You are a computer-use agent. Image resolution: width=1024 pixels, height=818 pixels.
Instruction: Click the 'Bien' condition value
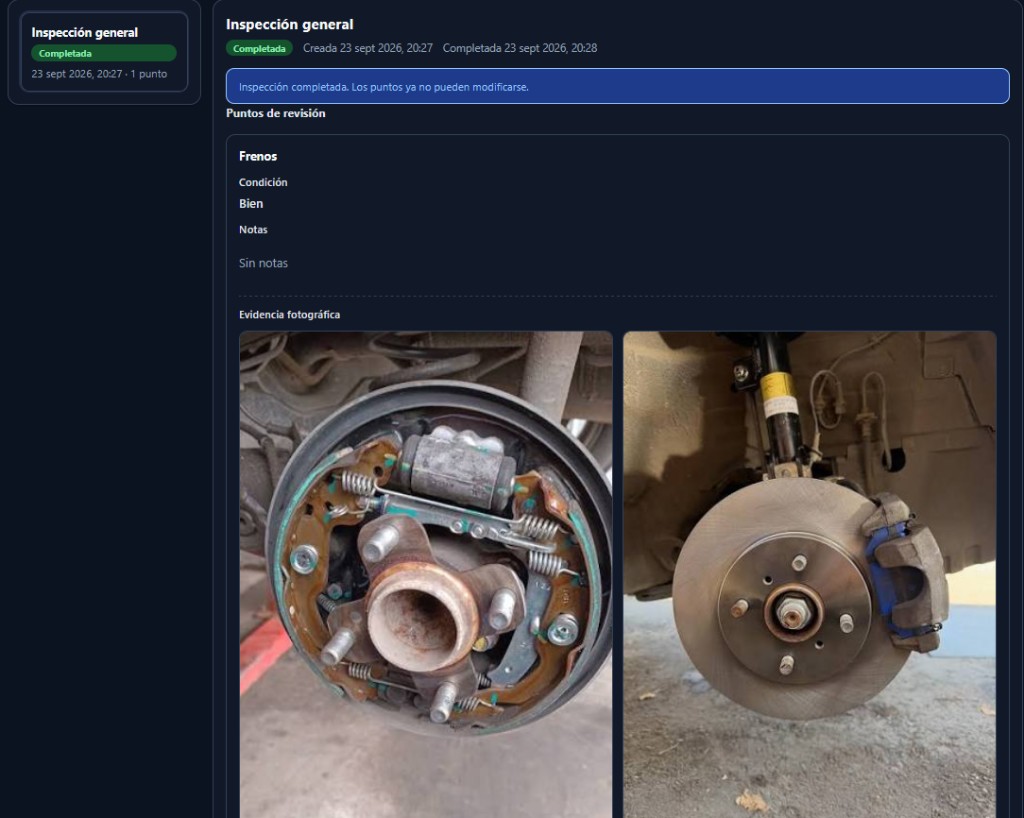point(251,204)
